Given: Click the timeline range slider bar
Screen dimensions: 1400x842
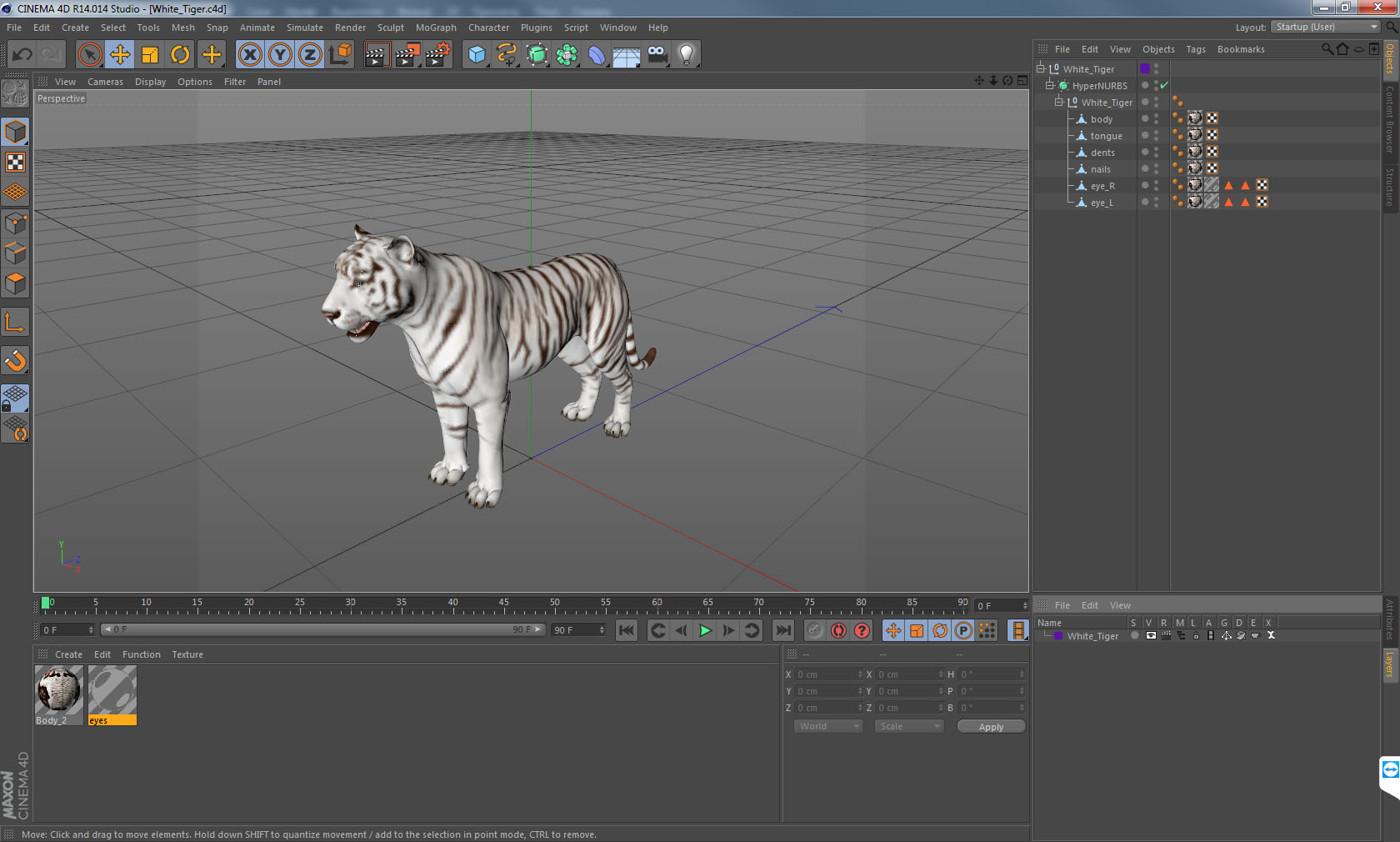Looking at the screenshot, I should [322, 629].
